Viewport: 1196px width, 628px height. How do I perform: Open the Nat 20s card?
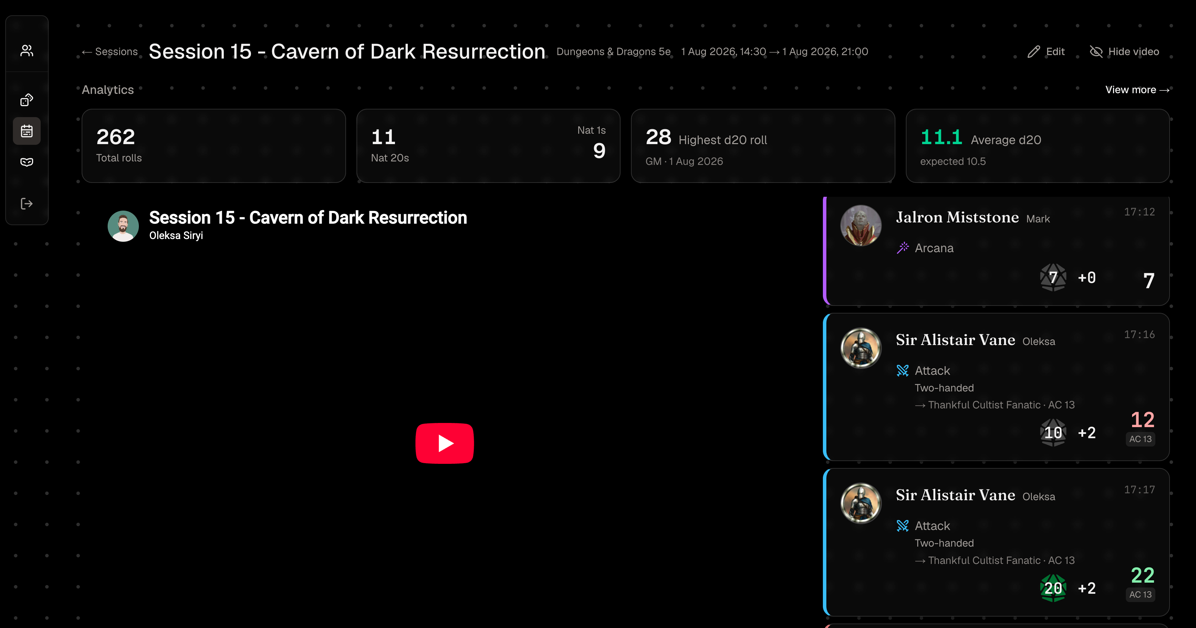point(488,146)
